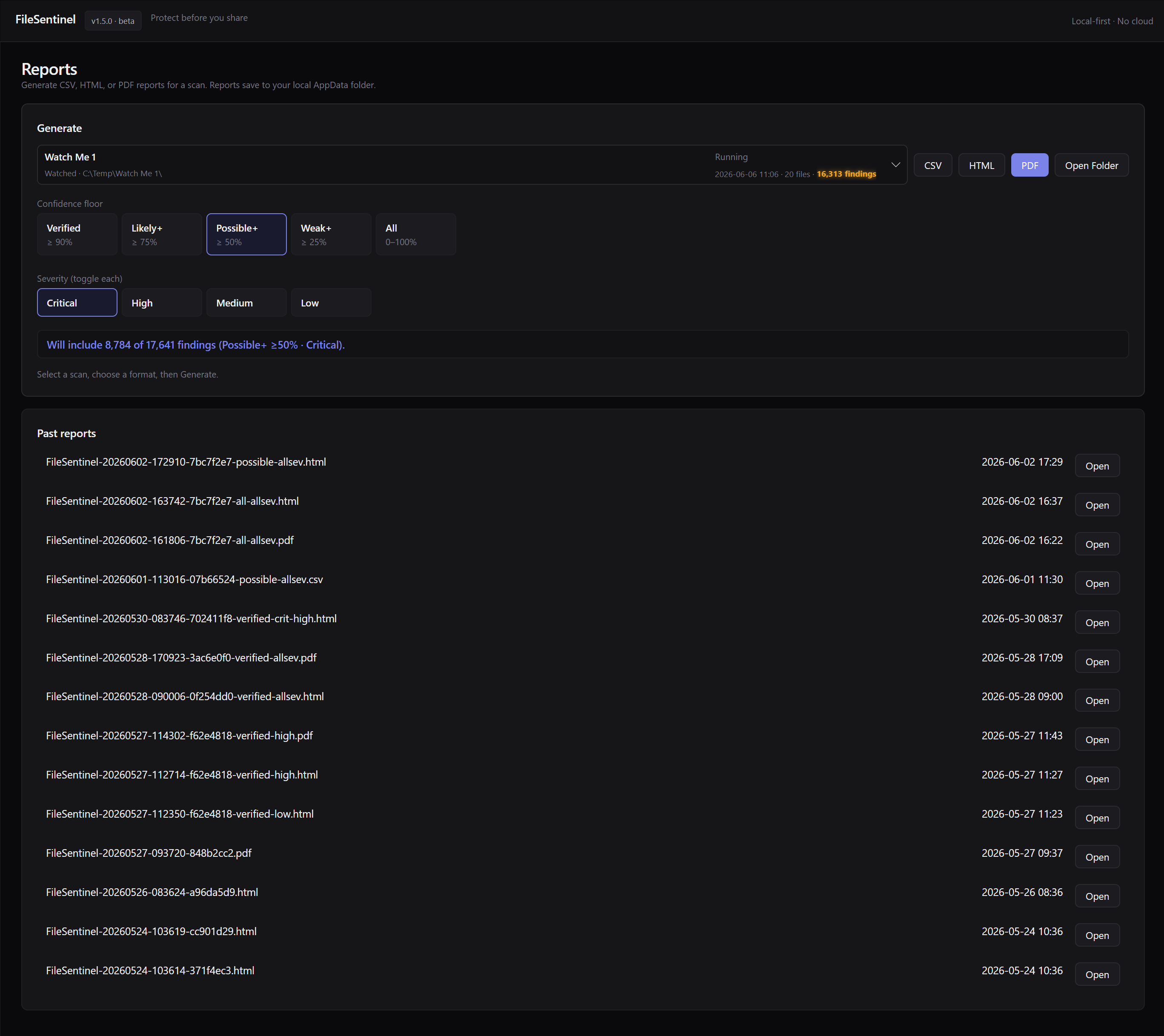The width and height of the screenshot is (1164, 1036).
Task: Select filename FileSentinel-20260527-112714-f62e4818-verified-high.html
Action: [x=182, y=775]
